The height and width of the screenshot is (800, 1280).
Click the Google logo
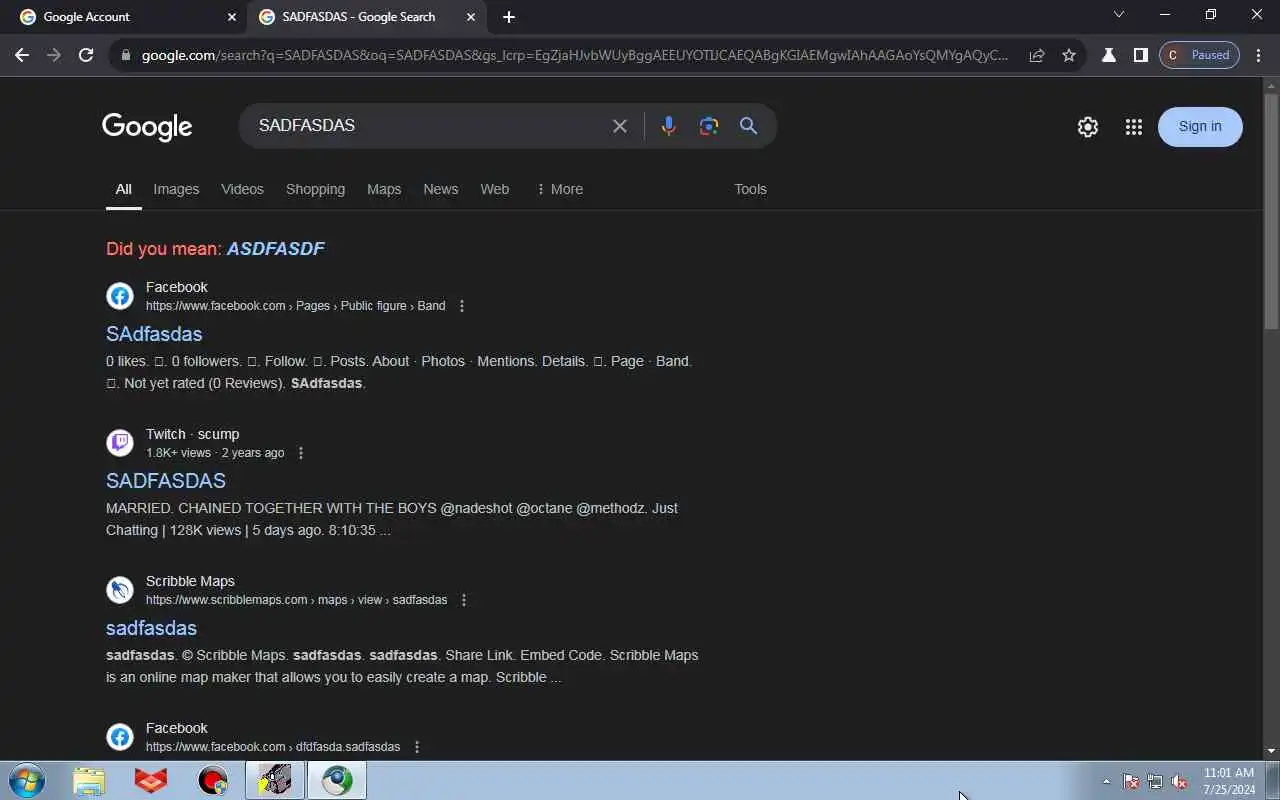tap(147, 127)
